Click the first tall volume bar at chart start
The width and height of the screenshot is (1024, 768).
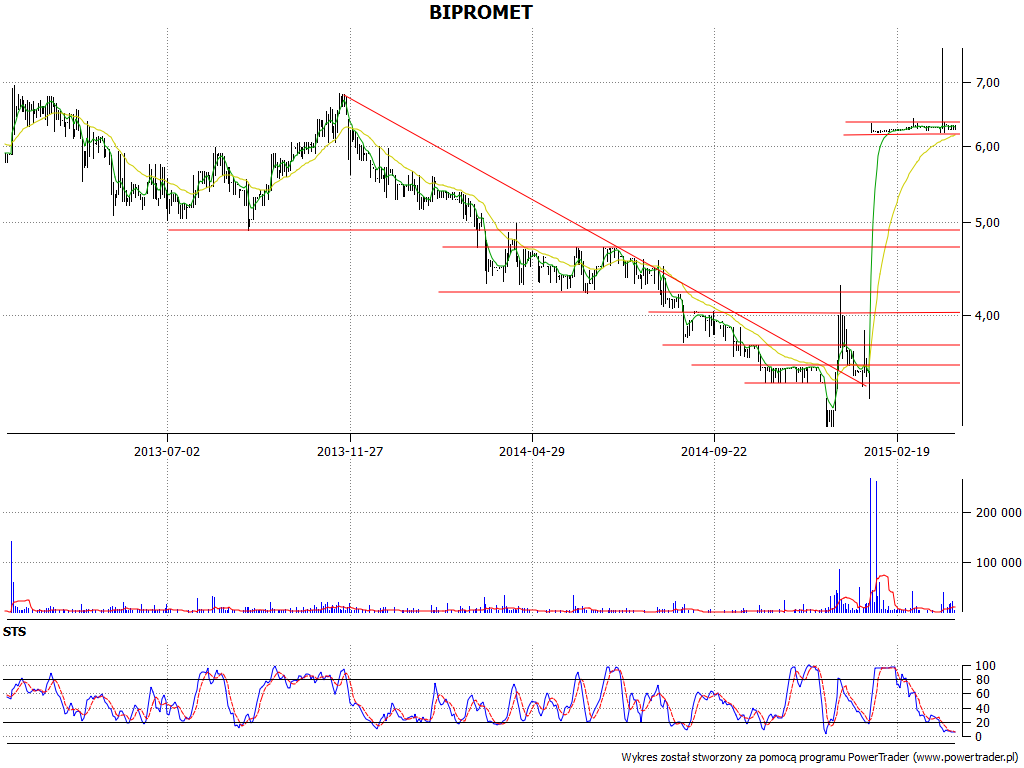(11, 576)
